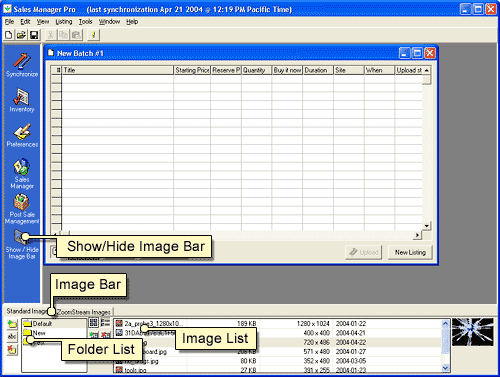500x377 pixels.
Task: Click the rename folder 'abc' icon
Action: click(12, 337)
